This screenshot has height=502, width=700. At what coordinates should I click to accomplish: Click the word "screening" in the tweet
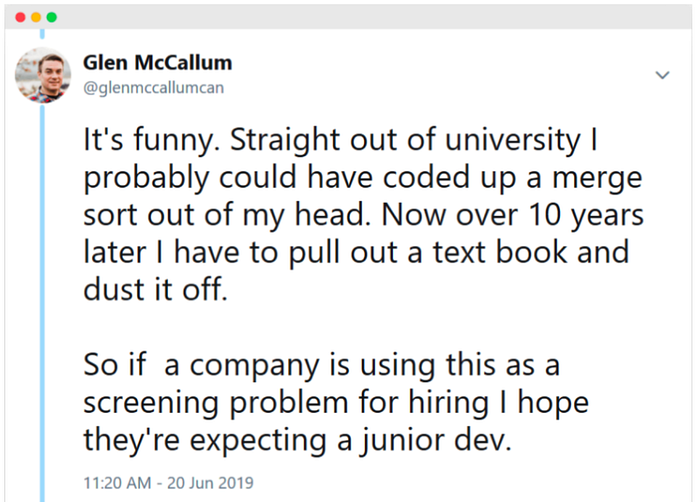click(x=151, y=403)
